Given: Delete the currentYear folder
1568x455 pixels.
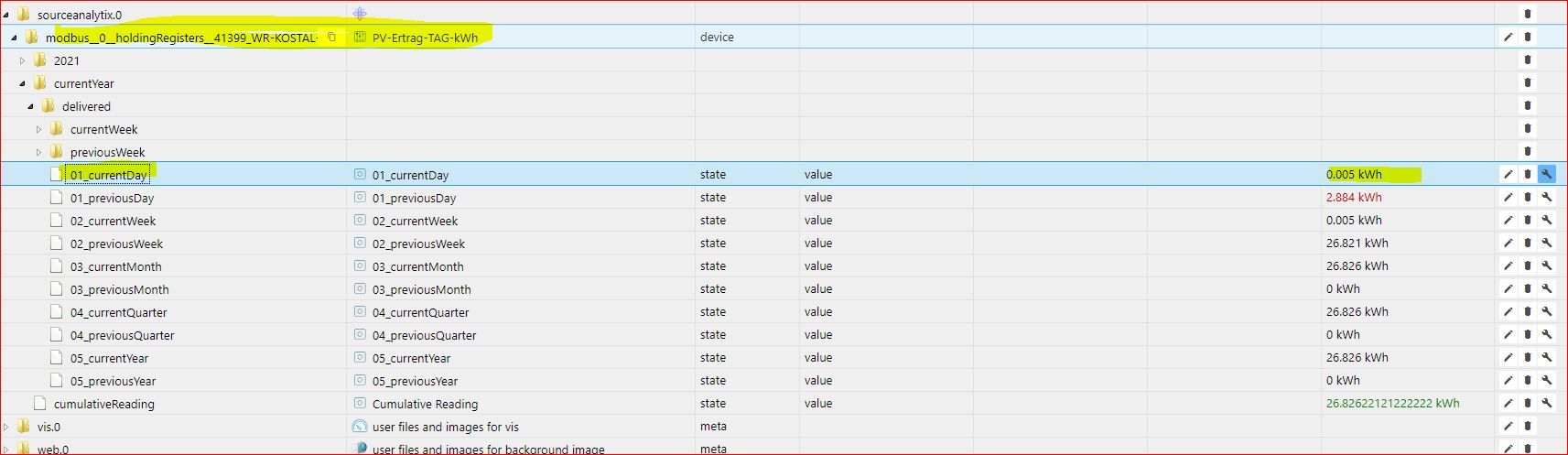Looking at the screenshot, I should point(1527,82).
